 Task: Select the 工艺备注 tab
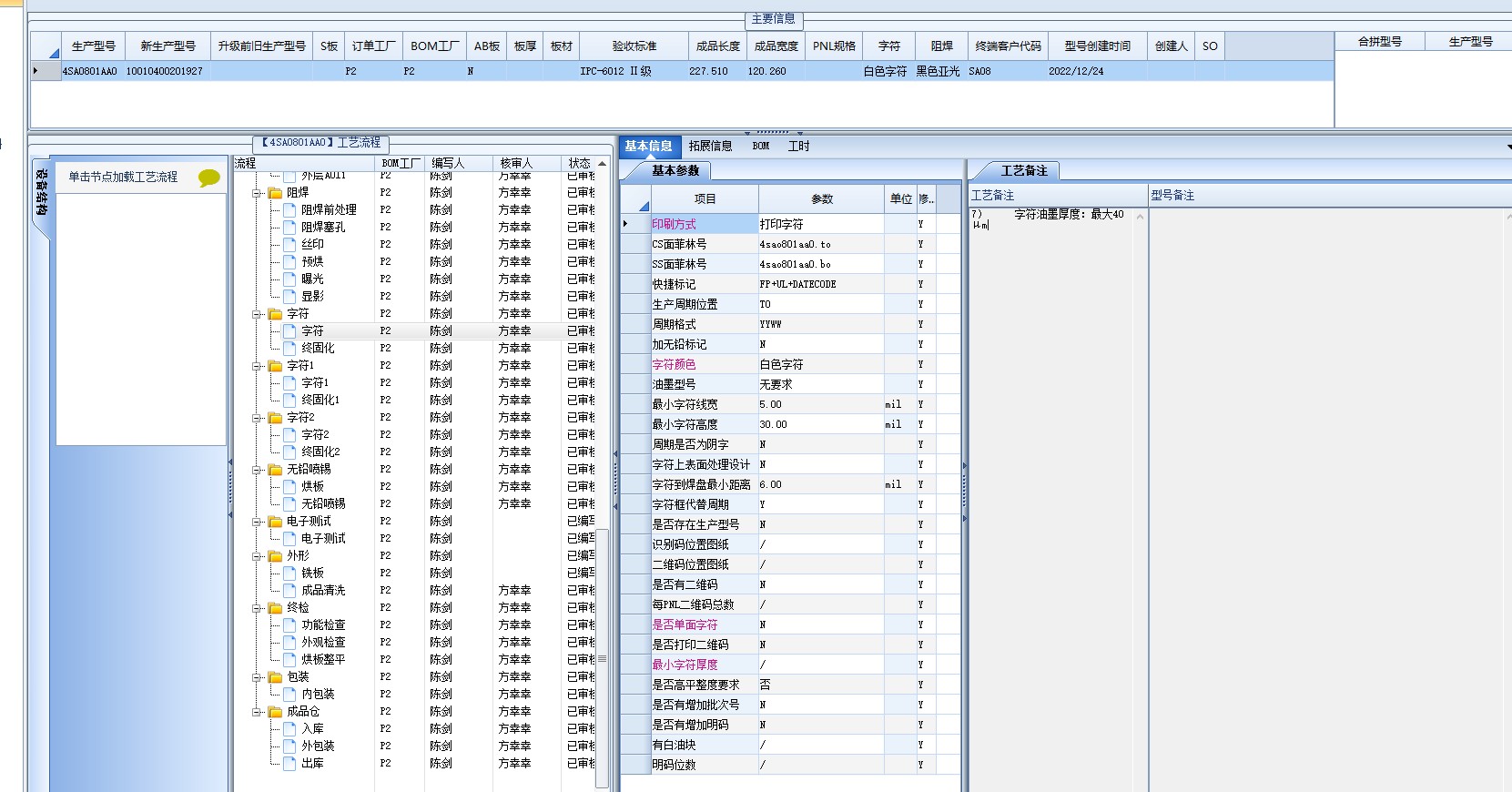point(1024,170)
